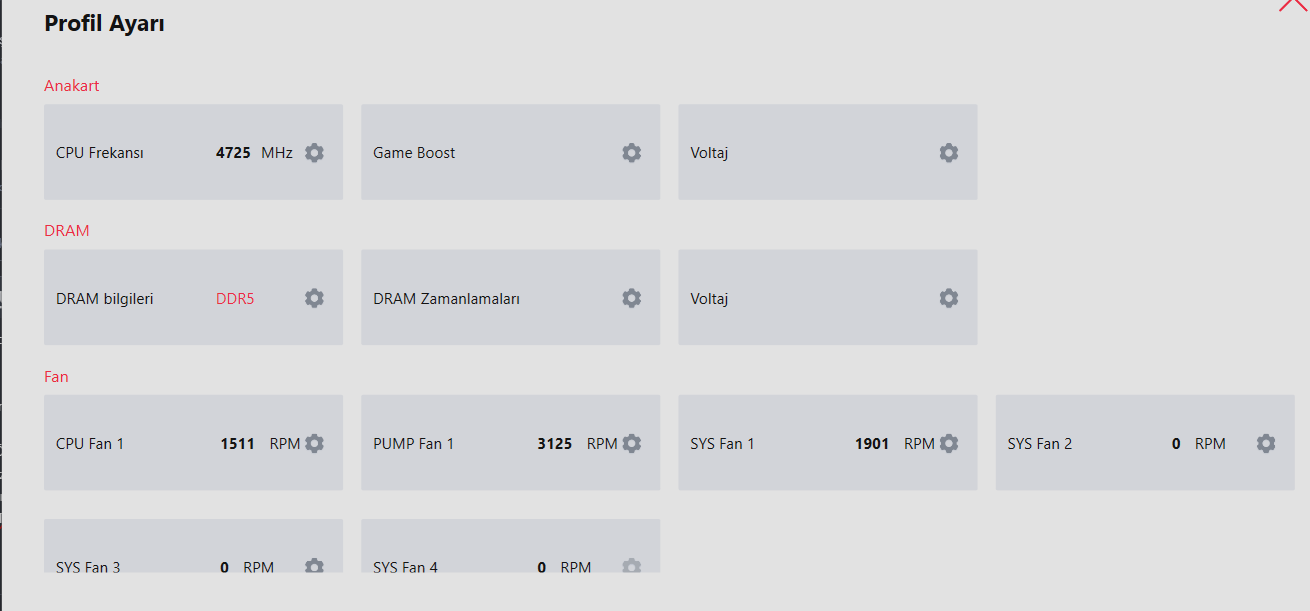Viewport: 1310px width, 611px height.
Task: Click DRAM Zamanlamaları gear icon
Action: [x=631, y=298]
